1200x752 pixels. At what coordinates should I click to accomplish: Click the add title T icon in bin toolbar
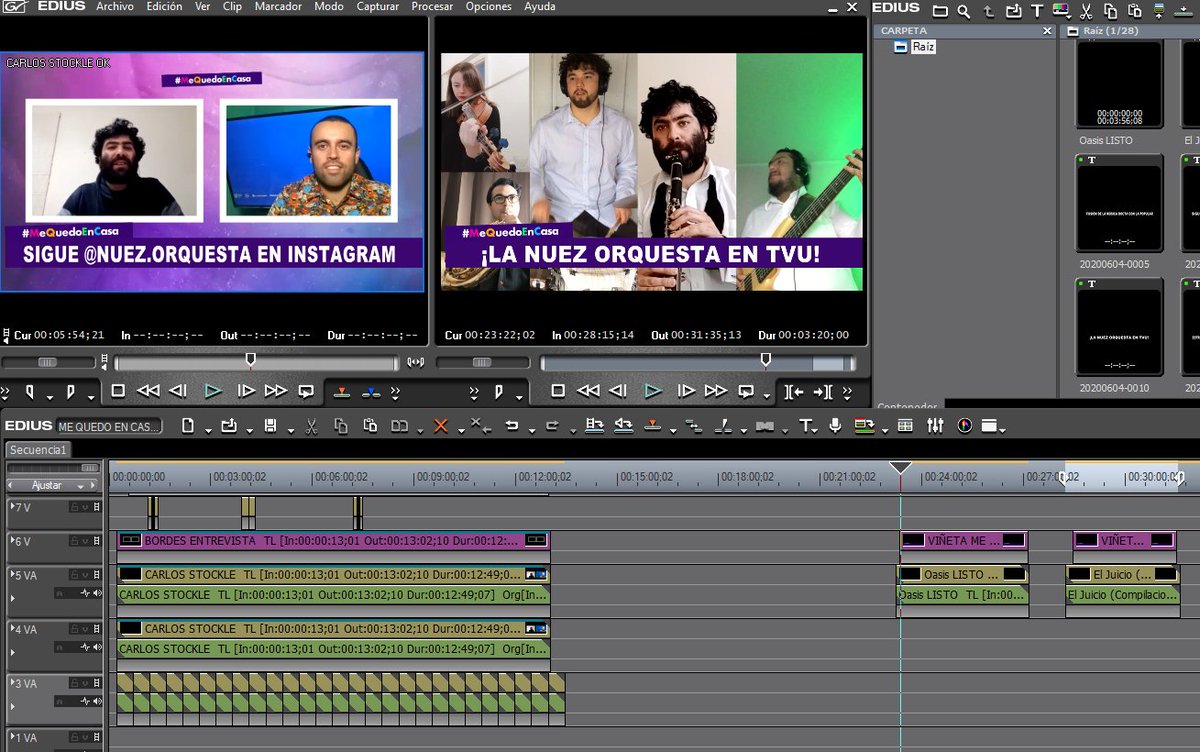pyautogui.click(x=1037, y=11)
